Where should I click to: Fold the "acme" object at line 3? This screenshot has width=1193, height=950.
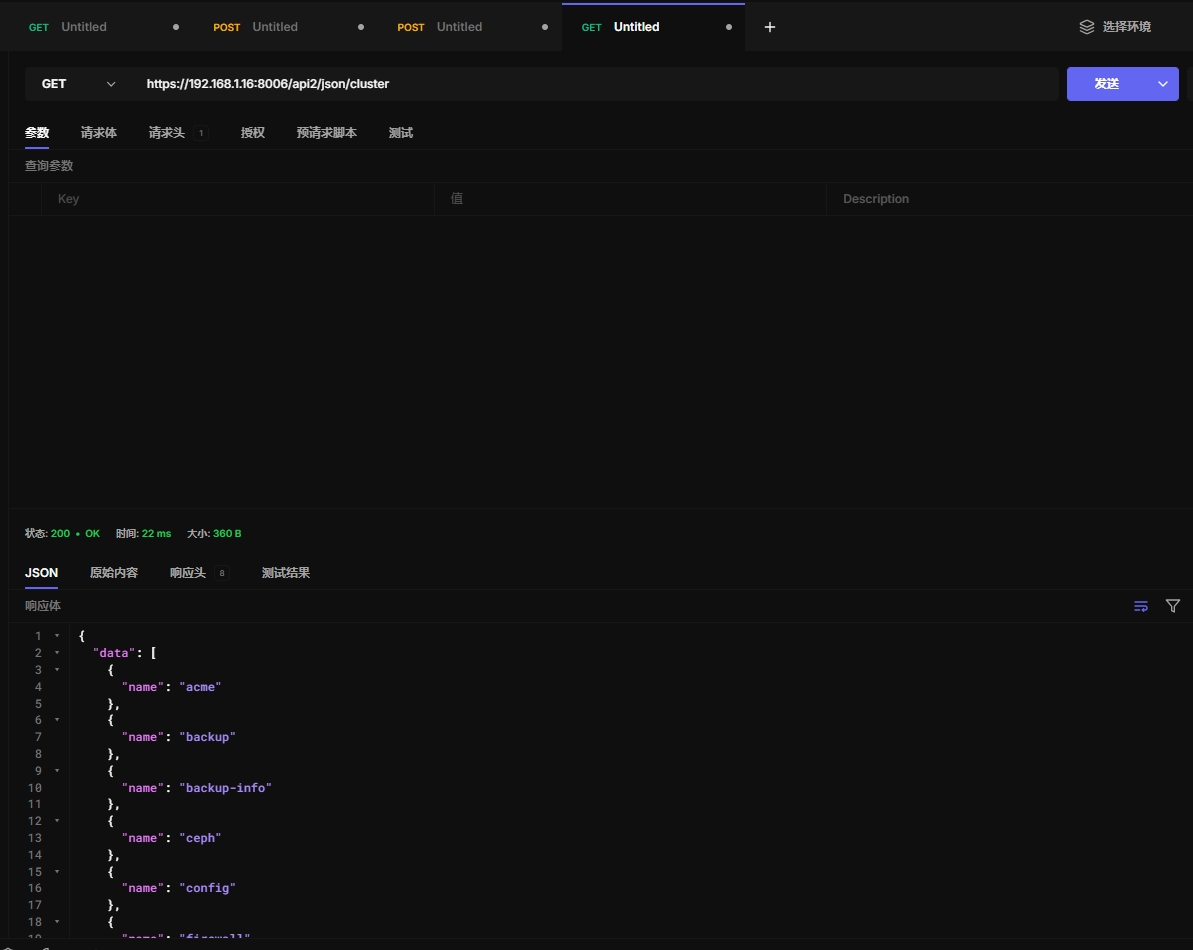(x=57, y=670)
